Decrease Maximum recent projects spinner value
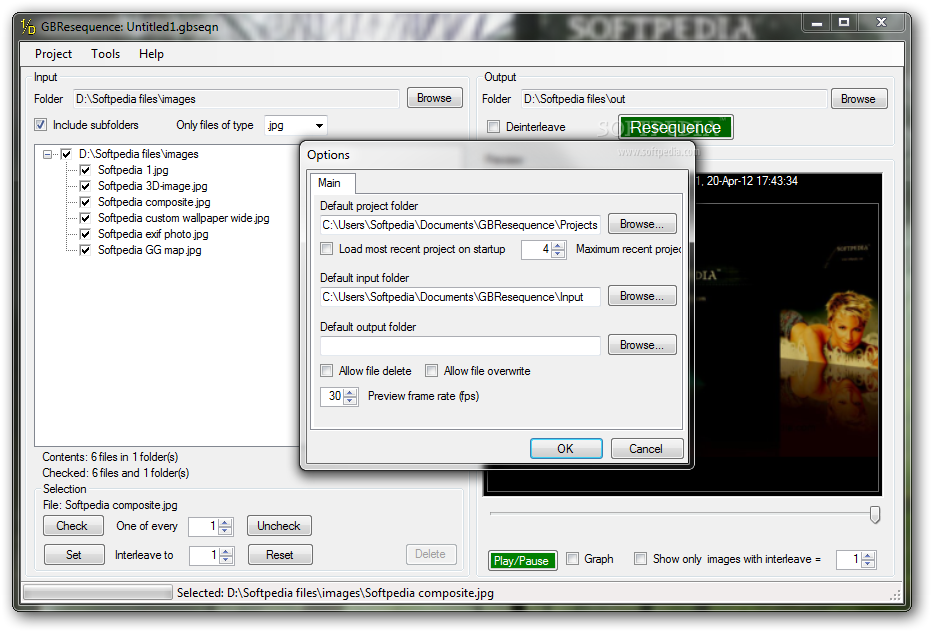The height and width of the screenshot is (632, 932). click(x=558, y=254)
